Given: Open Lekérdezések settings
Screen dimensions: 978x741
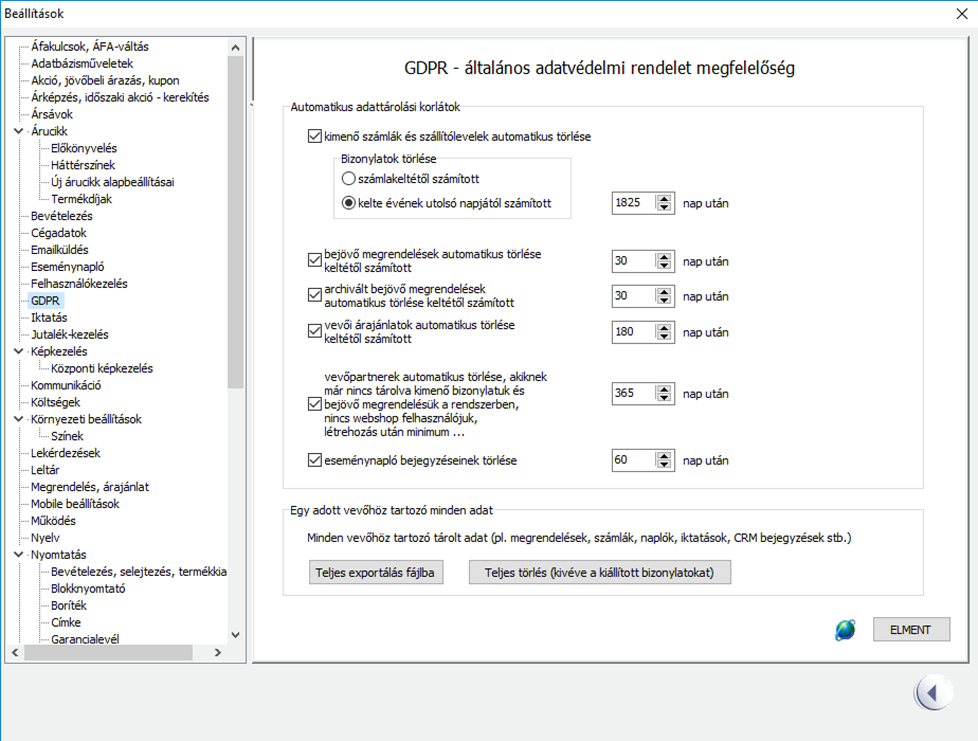Looking at the screenshot, I should [x=65, y=453].
